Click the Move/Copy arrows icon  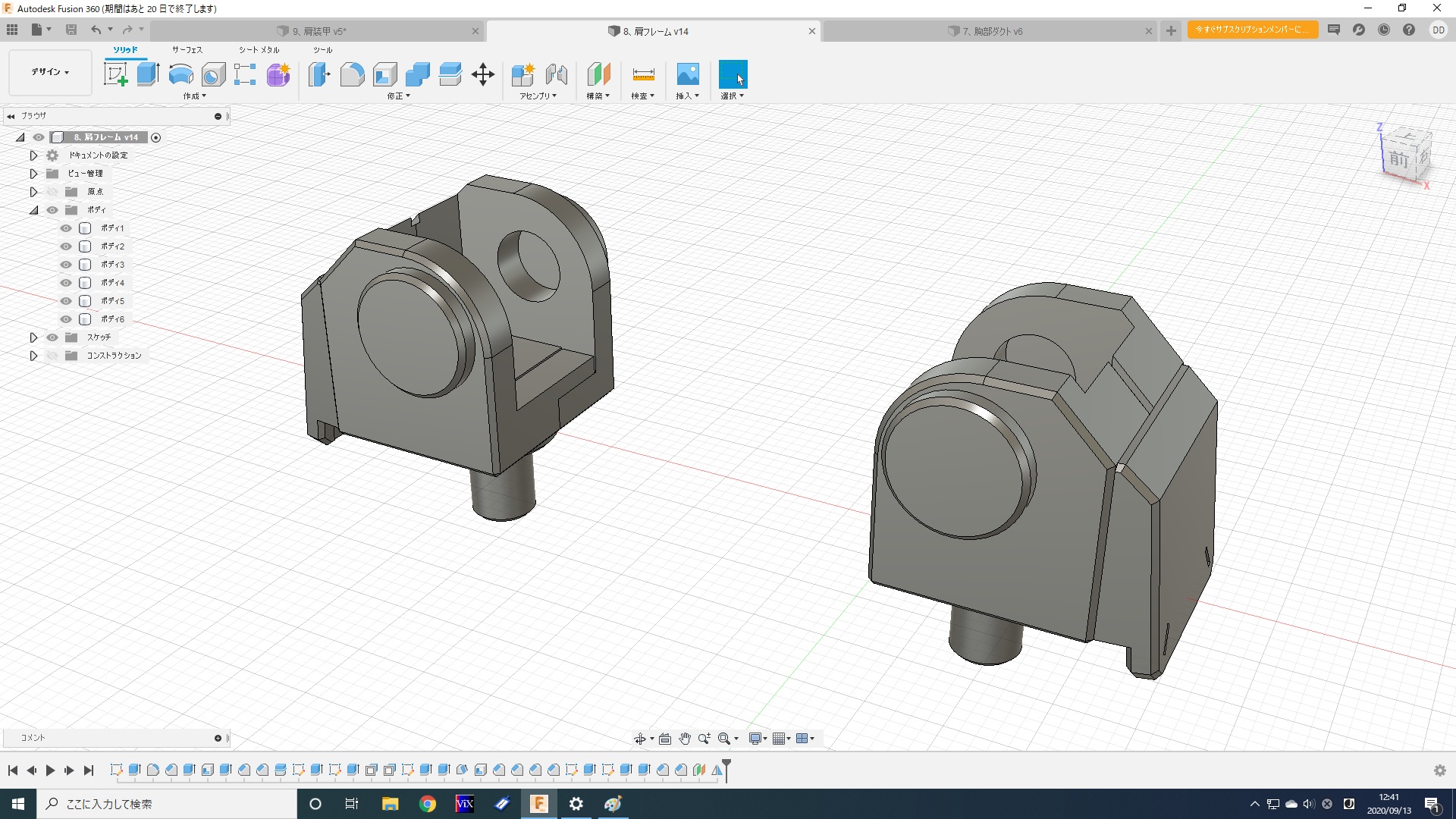pos(482,74)
